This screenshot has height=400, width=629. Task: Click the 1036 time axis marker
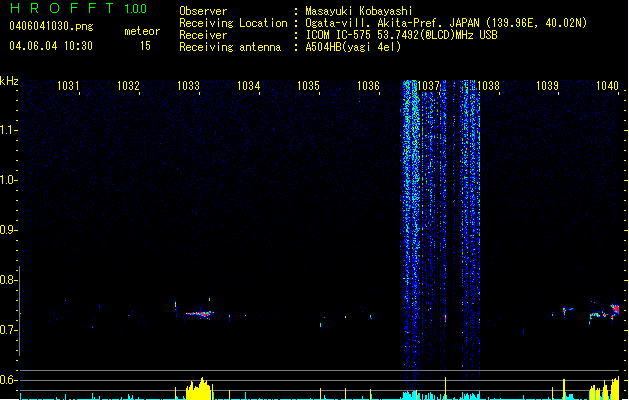click(x=368, y=85)
